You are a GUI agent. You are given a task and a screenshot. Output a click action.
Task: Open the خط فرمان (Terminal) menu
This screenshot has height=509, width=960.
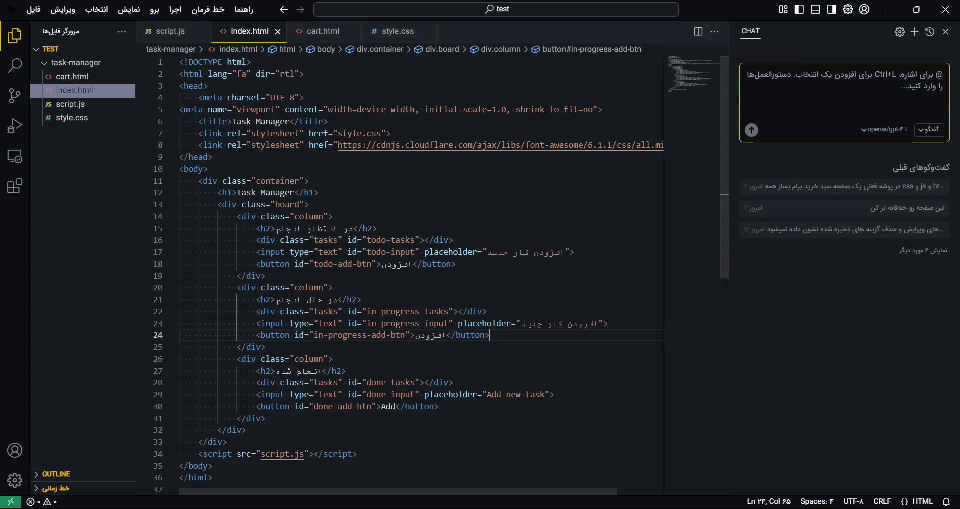[208, 10]
